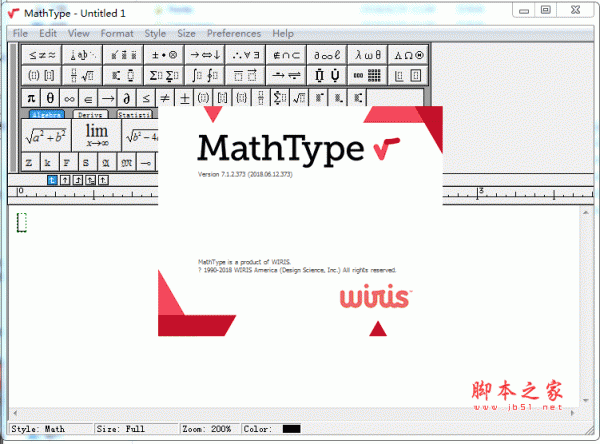
Task: Open the fraction and radical templates palette
Action: point(83,75)
